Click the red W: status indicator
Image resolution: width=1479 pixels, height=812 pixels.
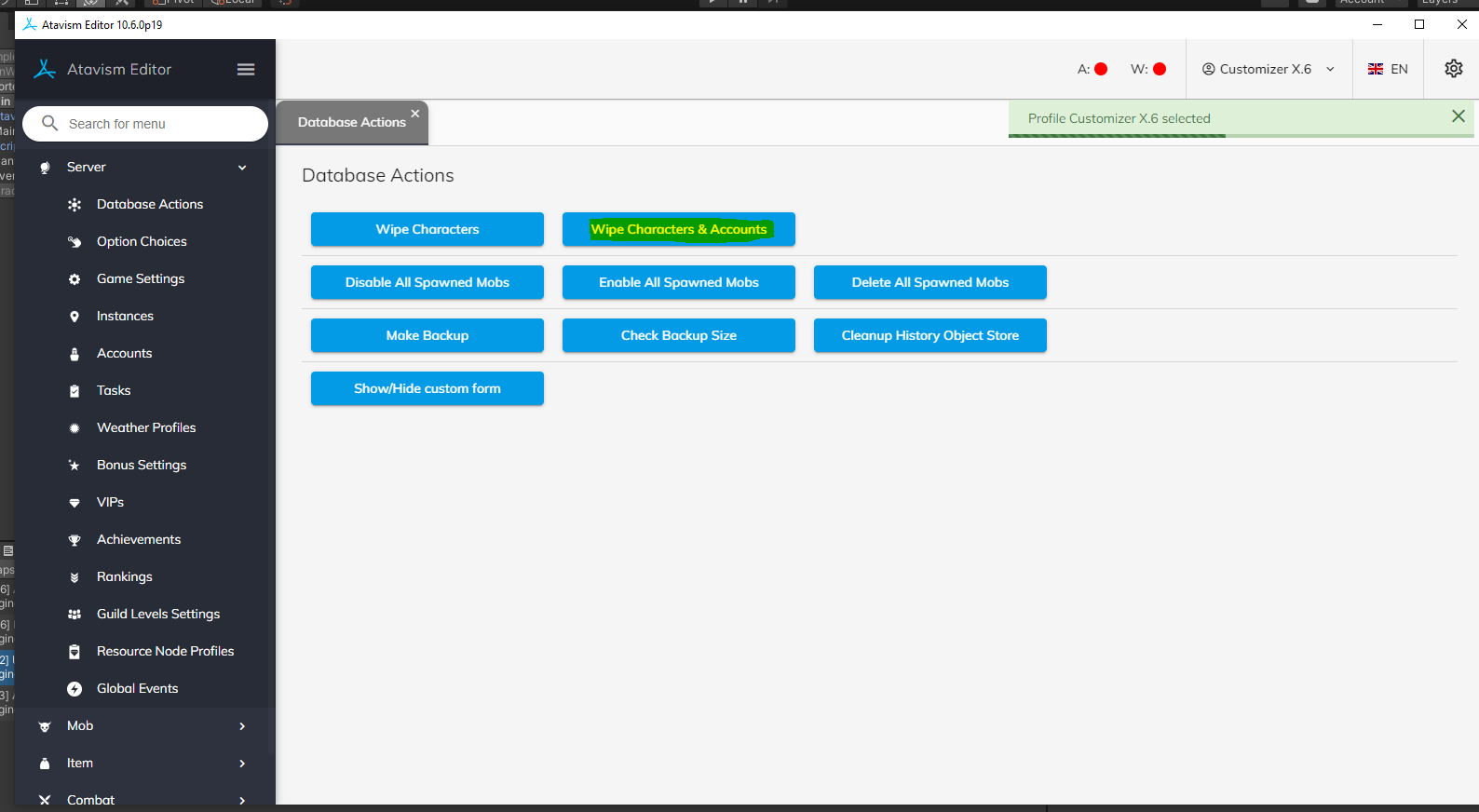[1160, 69]
